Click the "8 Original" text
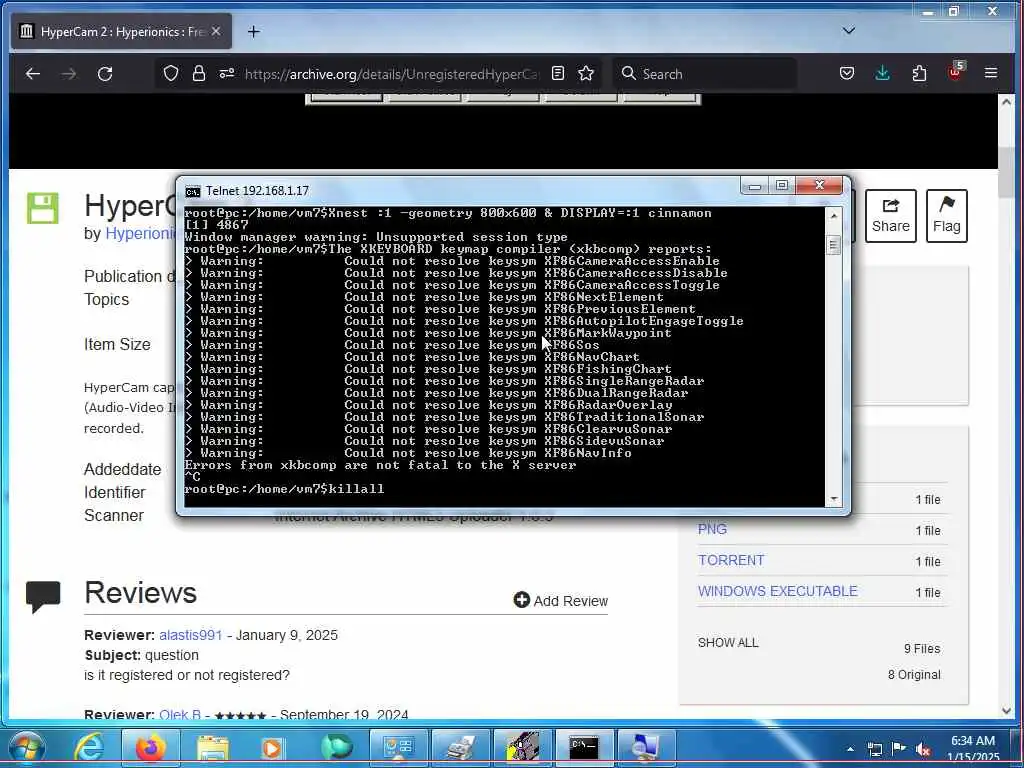This screenshot has height=768, width=1024. [914, 675]
